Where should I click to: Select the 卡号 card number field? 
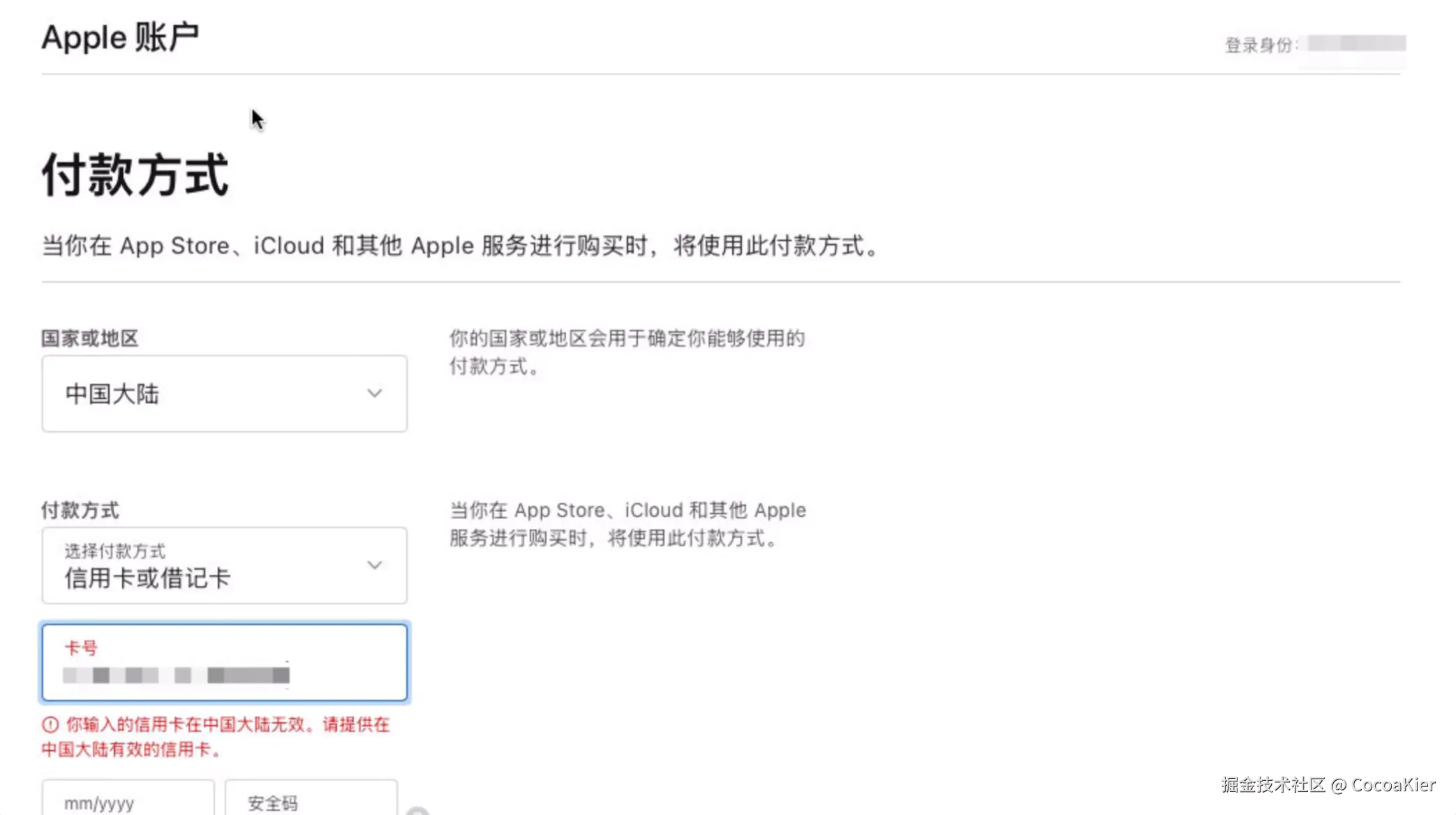[x=223, y=663]
